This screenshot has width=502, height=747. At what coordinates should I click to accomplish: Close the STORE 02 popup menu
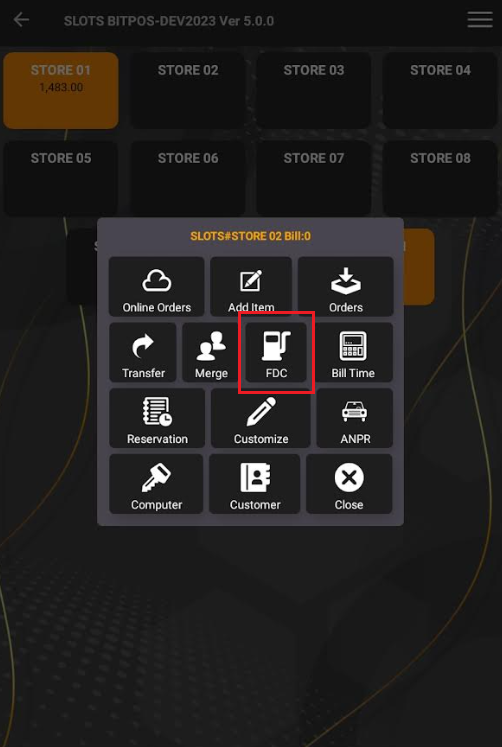(x=349, y=484)
